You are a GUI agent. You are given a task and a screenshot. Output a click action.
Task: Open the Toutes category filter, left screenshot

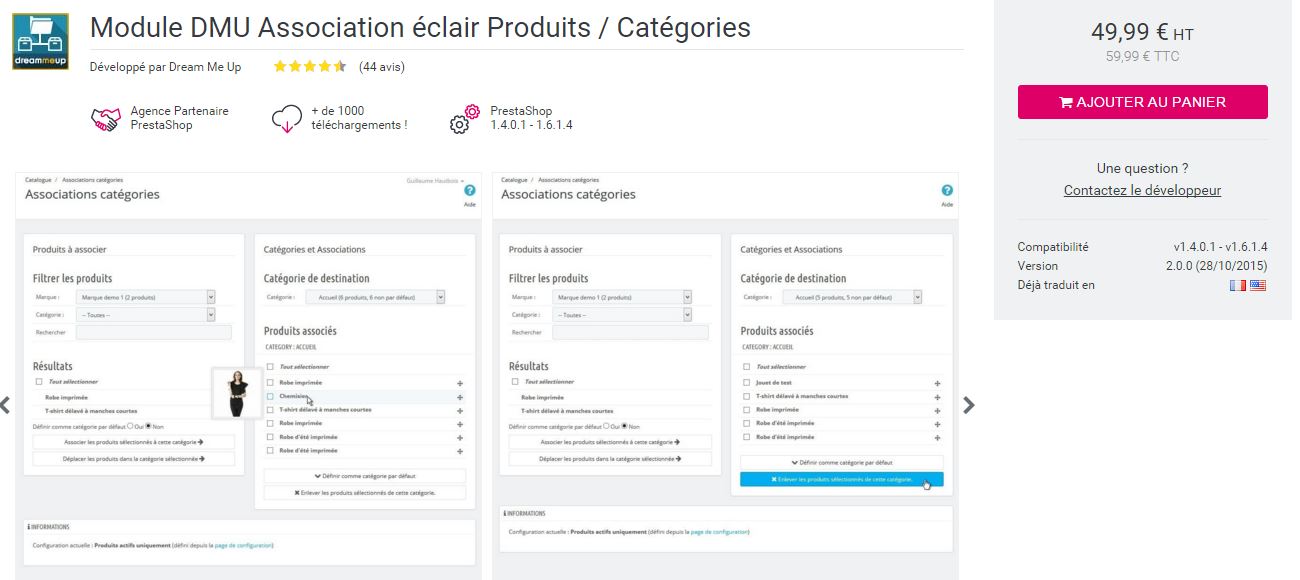pos(146,314)
